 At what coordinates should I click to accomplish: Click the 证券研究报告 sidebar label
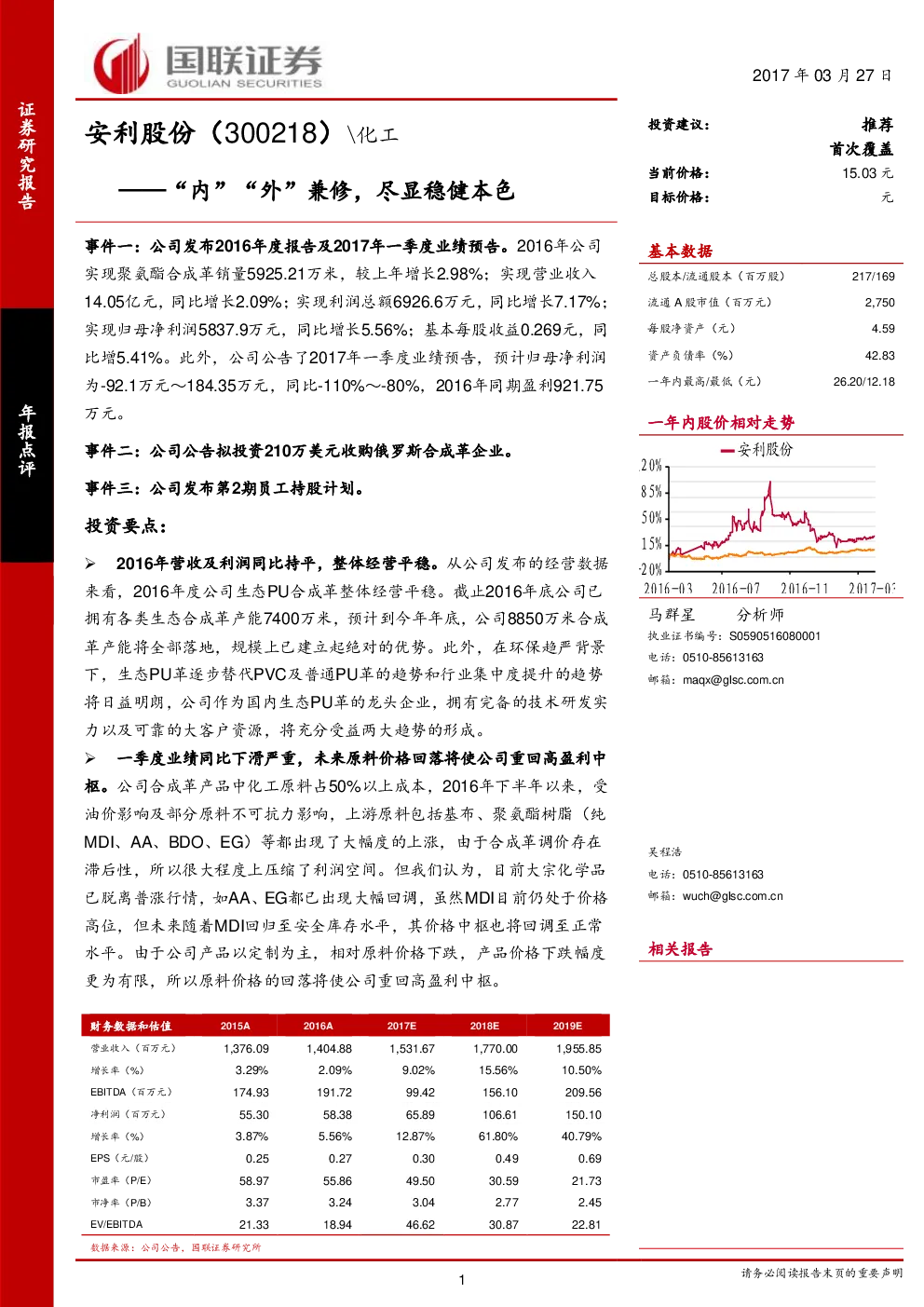(x=27, y=156)
